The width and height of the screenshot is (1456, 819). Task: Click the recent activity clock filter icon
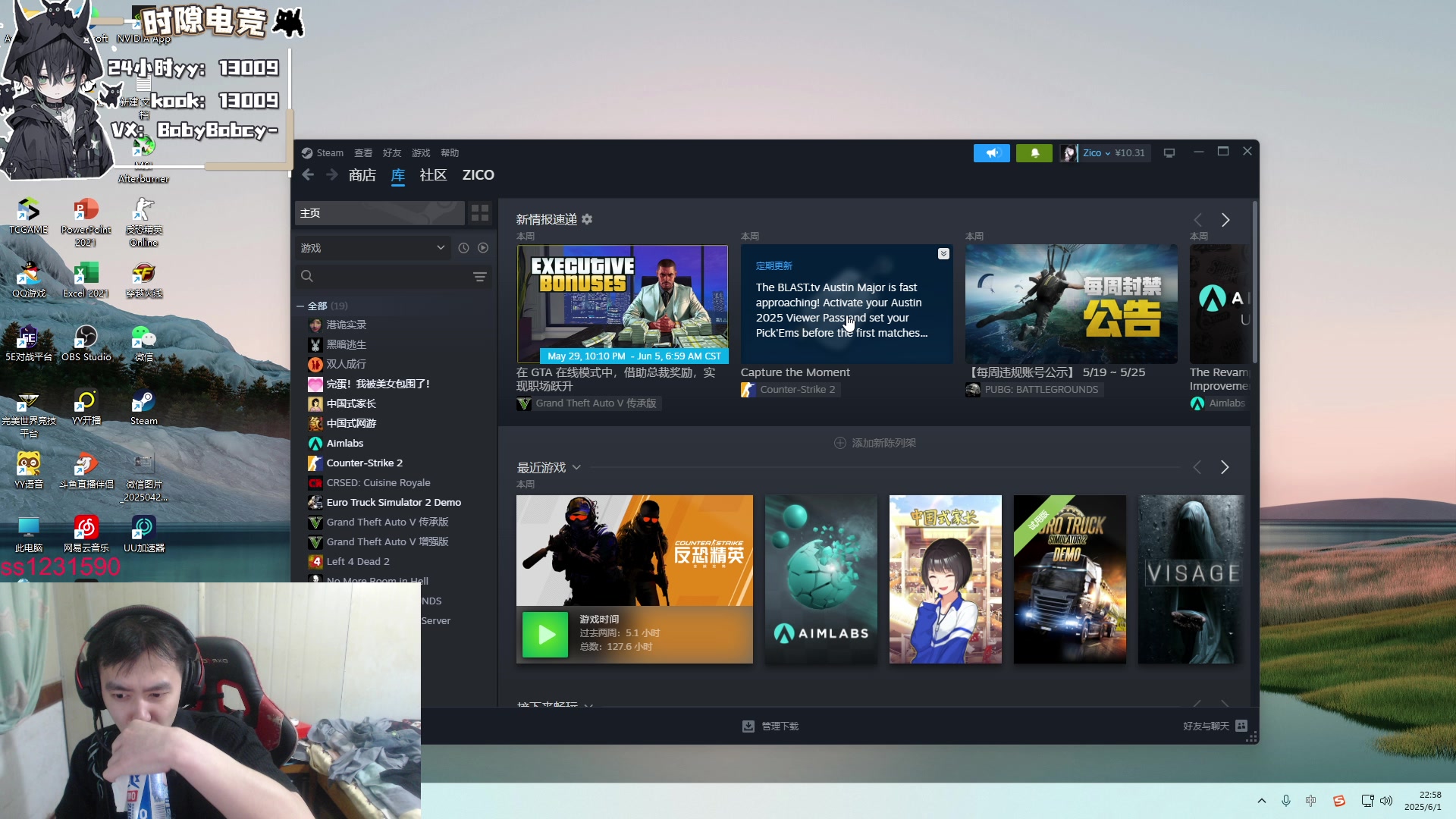(x=463, y=248)
